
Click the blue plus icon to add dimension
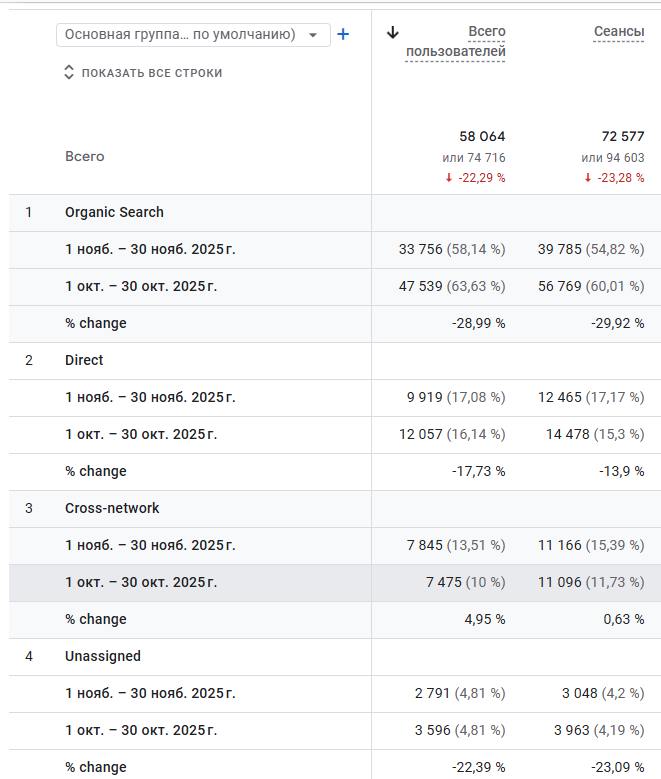click(343, 34)
